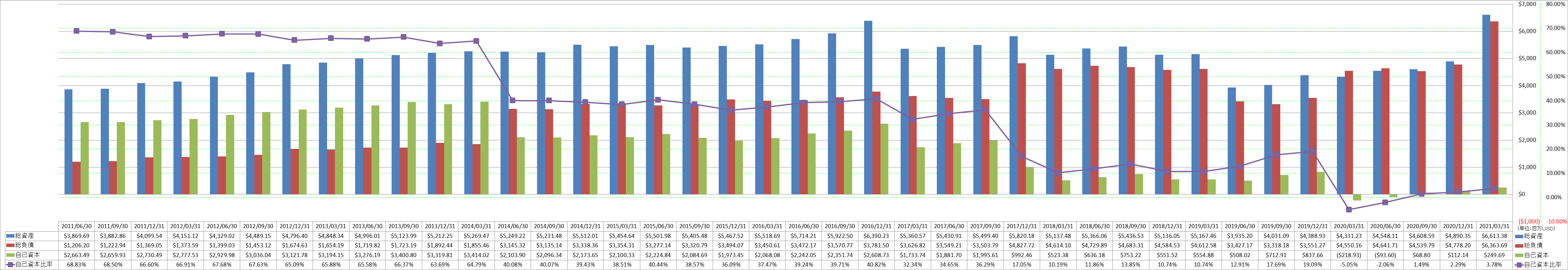Click the equity cell $3,414.02
Screen dimensions: 1568x270
pyautogui.click(x=476, y=256)
